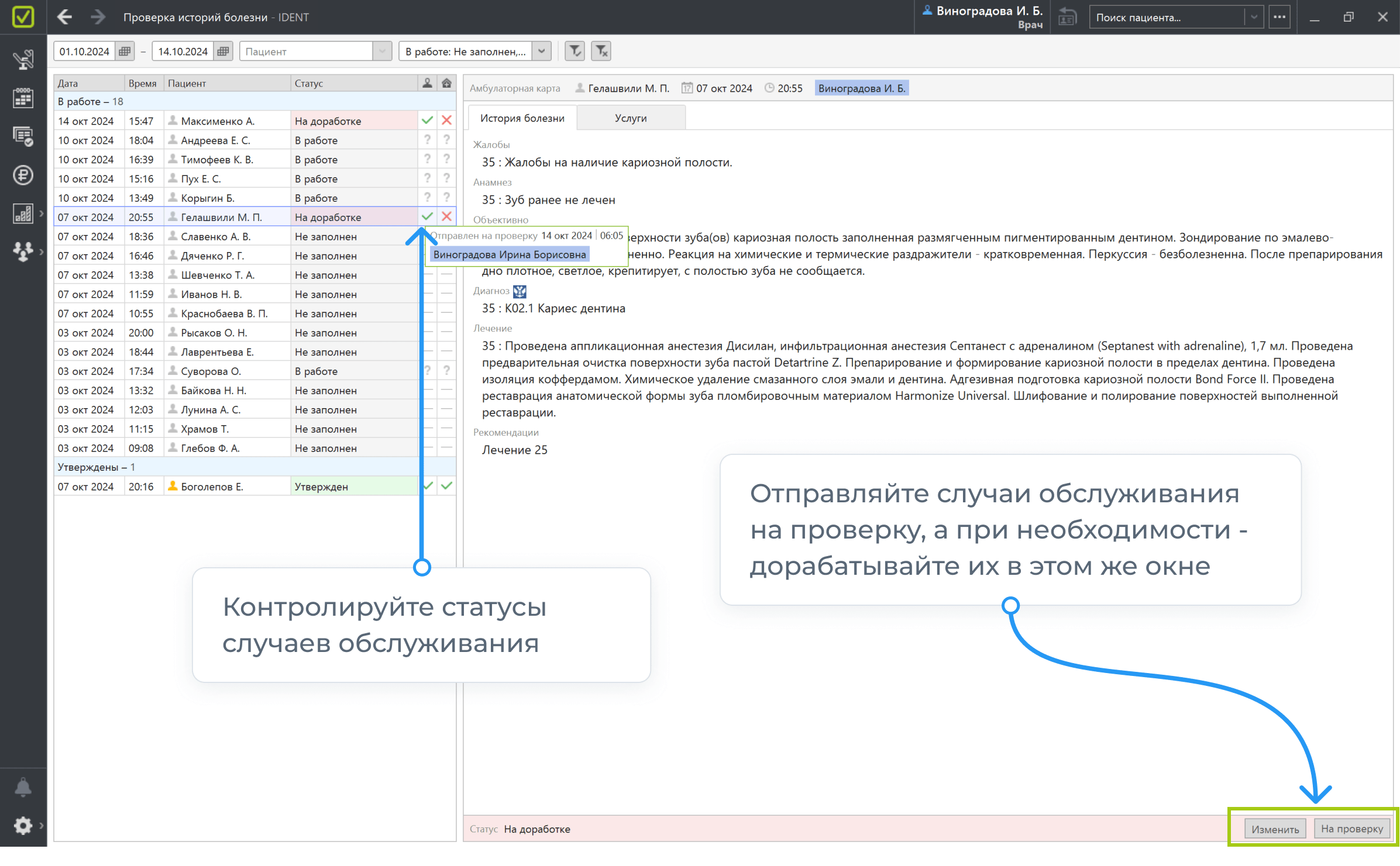The width and height of the screenshot is (1400, 866).
Task: Select the Глебов Ф. А. row
Action: point(254,448)
